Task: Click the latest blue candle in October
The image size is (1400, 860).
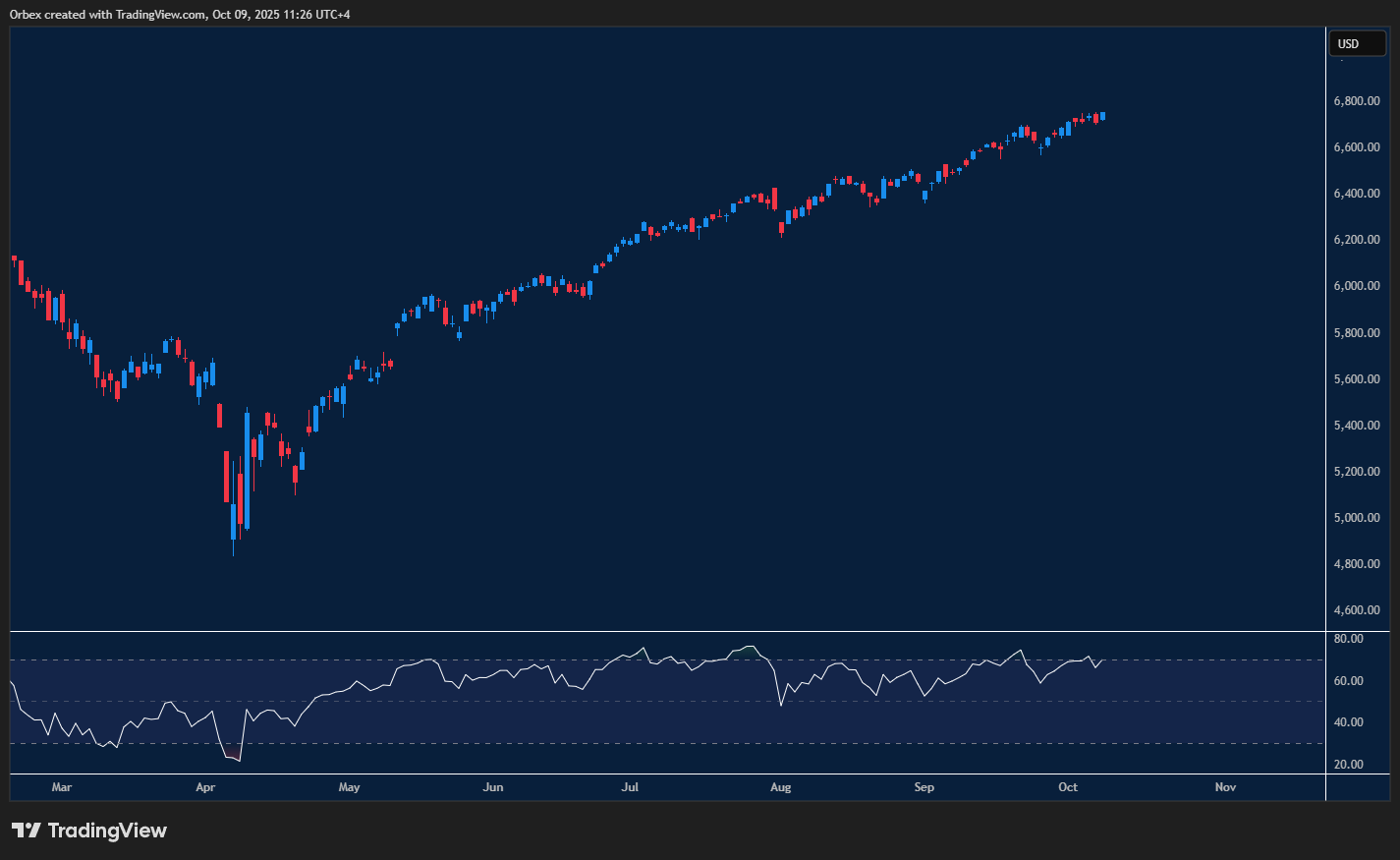Action: click(1103, 116)
